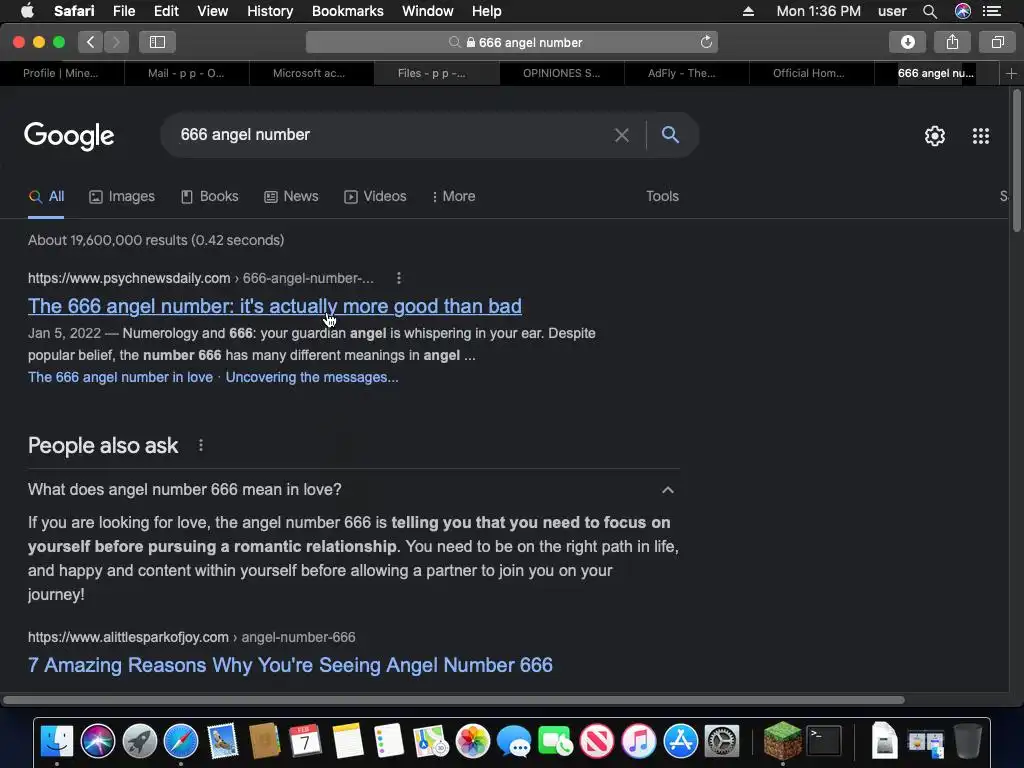Open The 666 angel number result link

[x=275, y=306]
